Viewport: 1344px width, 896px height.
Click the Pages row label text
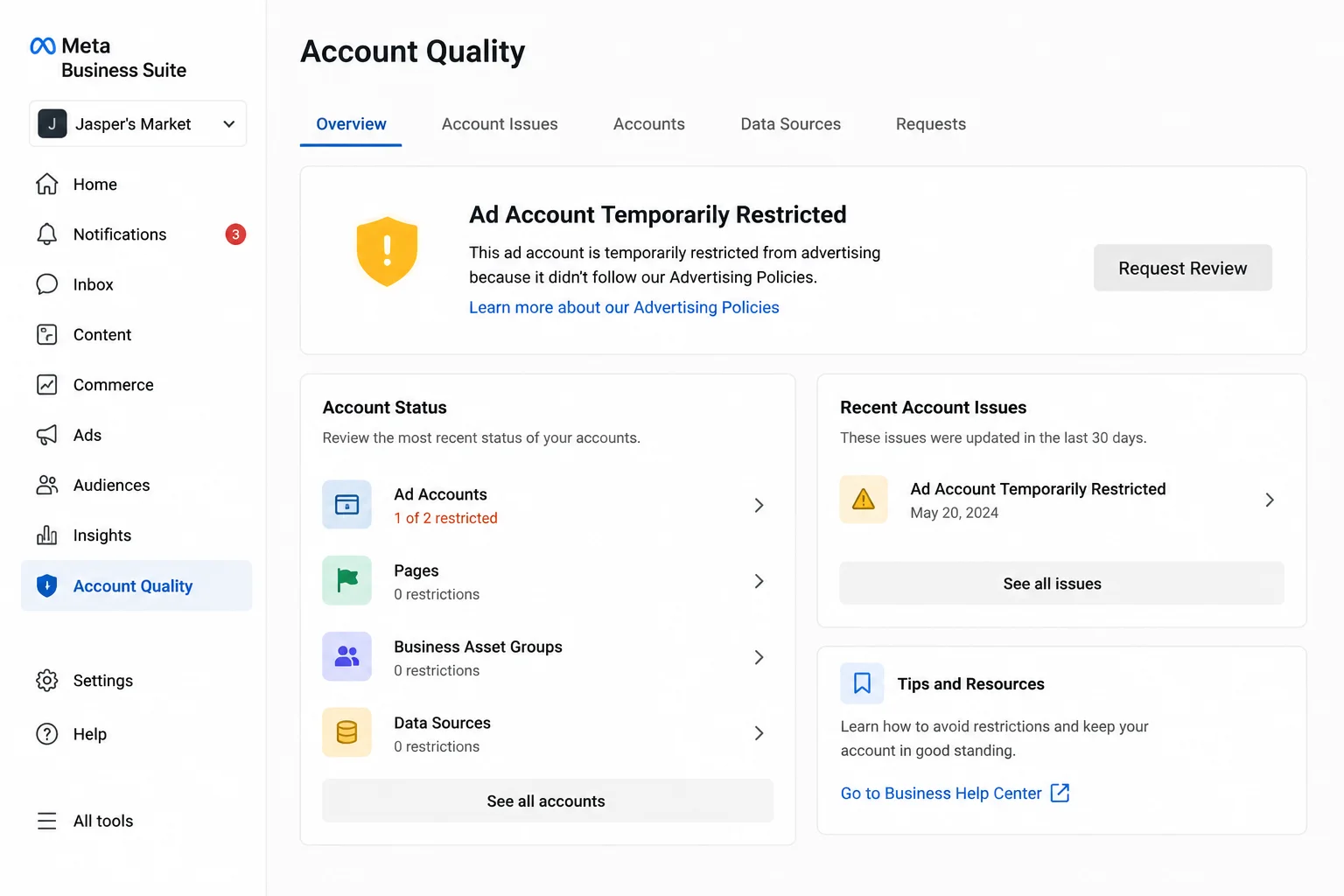tap(416, 570)
